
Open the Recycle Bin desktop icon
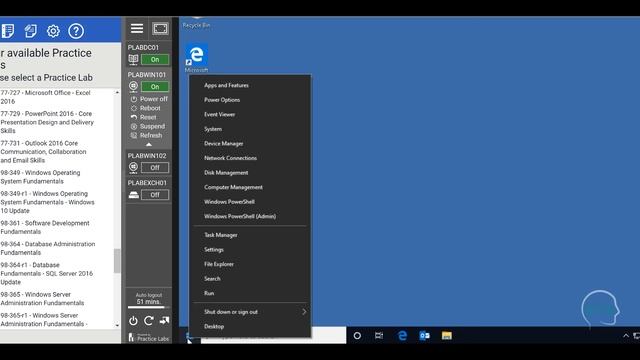196,23
